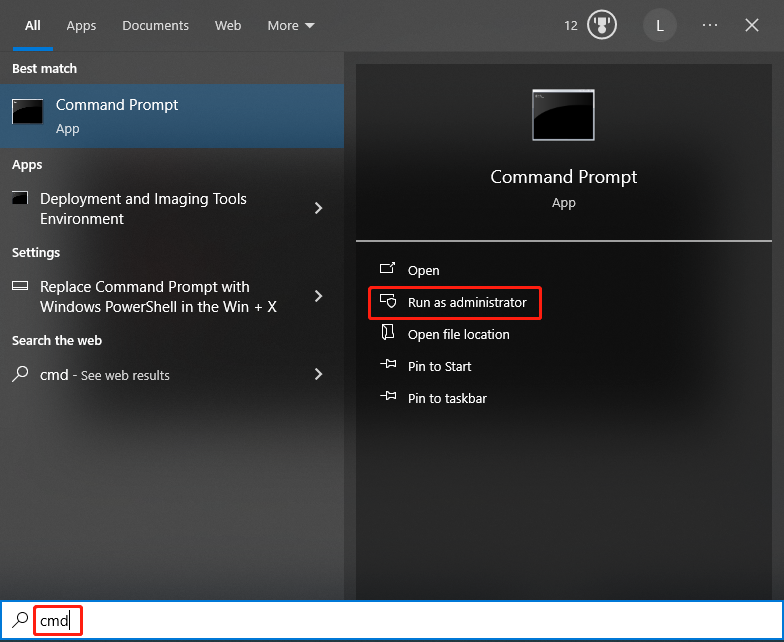Expand Deployment and Imaging Tools chevron
This screenshot has width=784, height=642.
[318, 208]
